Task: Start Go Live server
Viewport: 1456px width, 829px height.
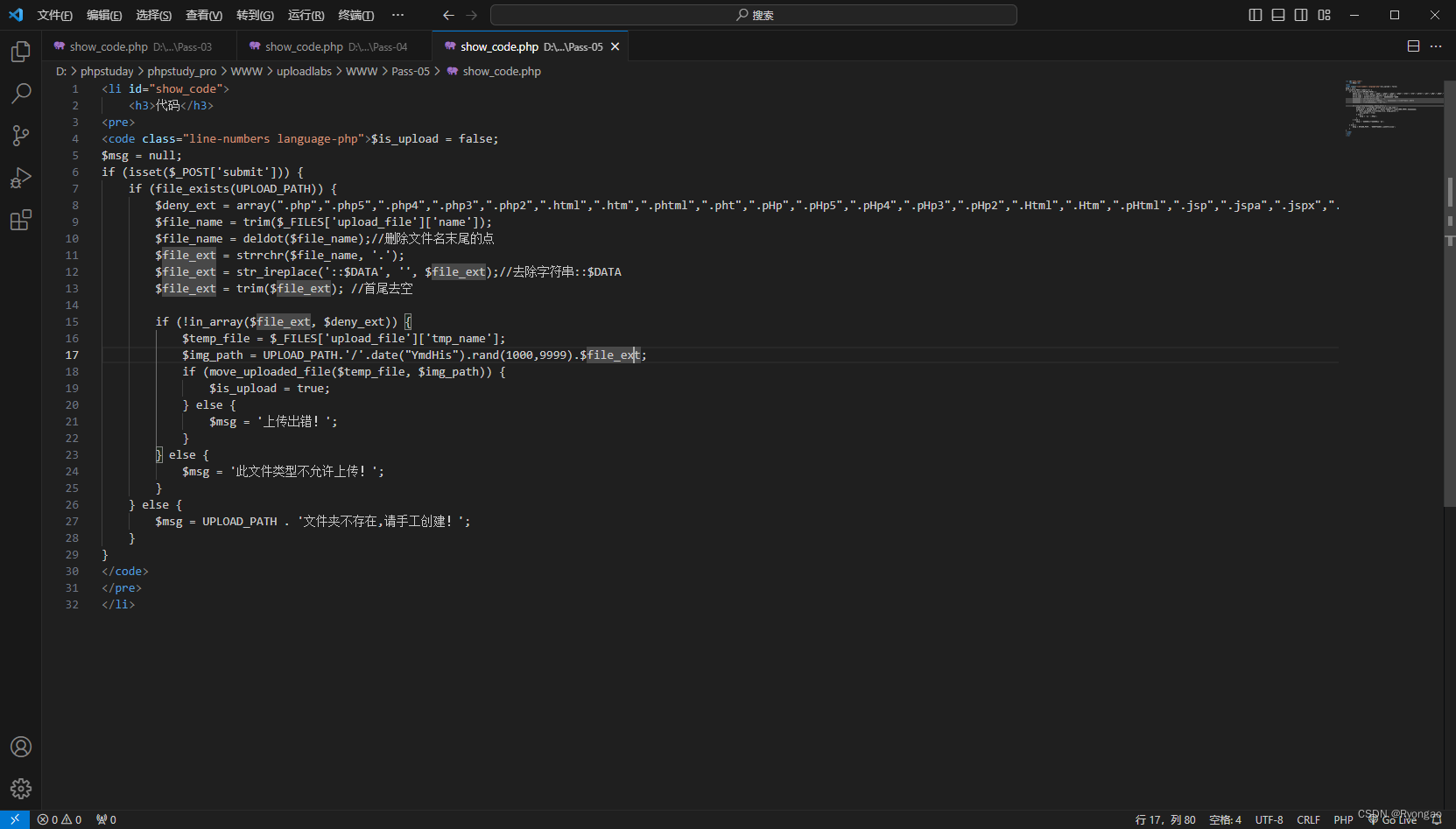Action: coord(1392,820)
